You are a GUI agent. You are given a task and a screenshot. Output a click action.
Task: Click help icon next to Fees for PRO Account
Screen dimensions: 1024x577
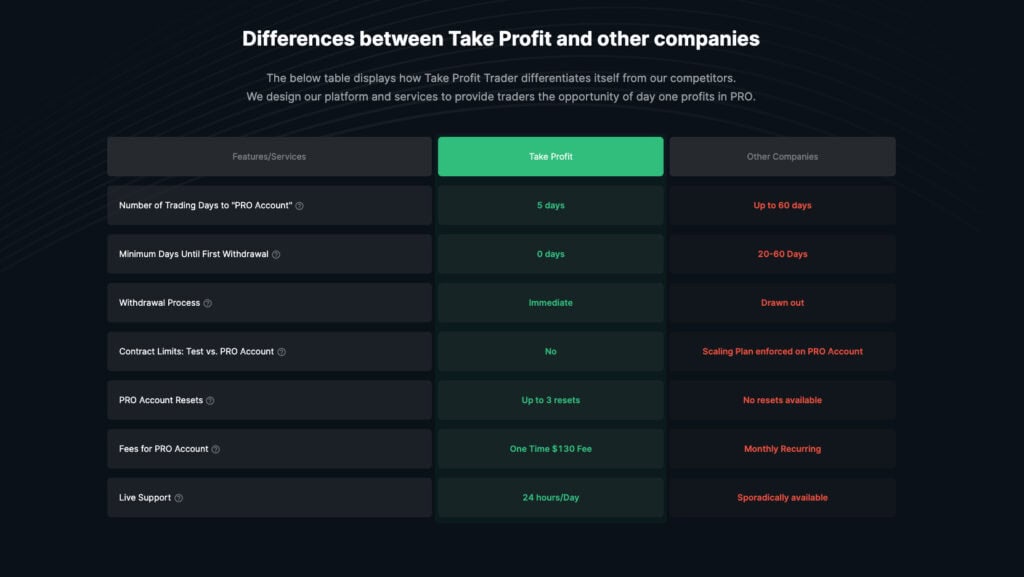coord(216,450)
